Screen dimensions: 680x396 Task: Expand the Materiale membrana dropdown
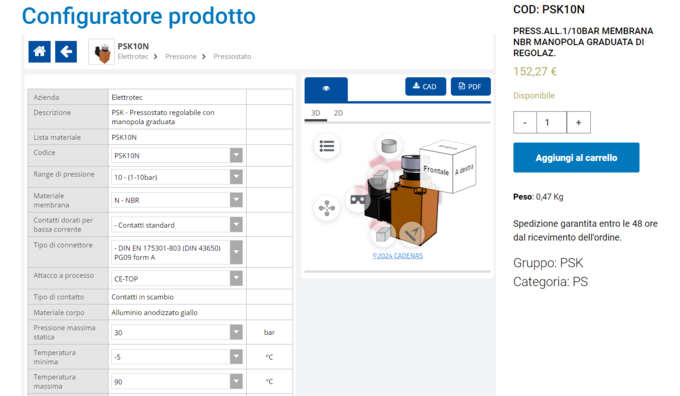tap(177, 200)
